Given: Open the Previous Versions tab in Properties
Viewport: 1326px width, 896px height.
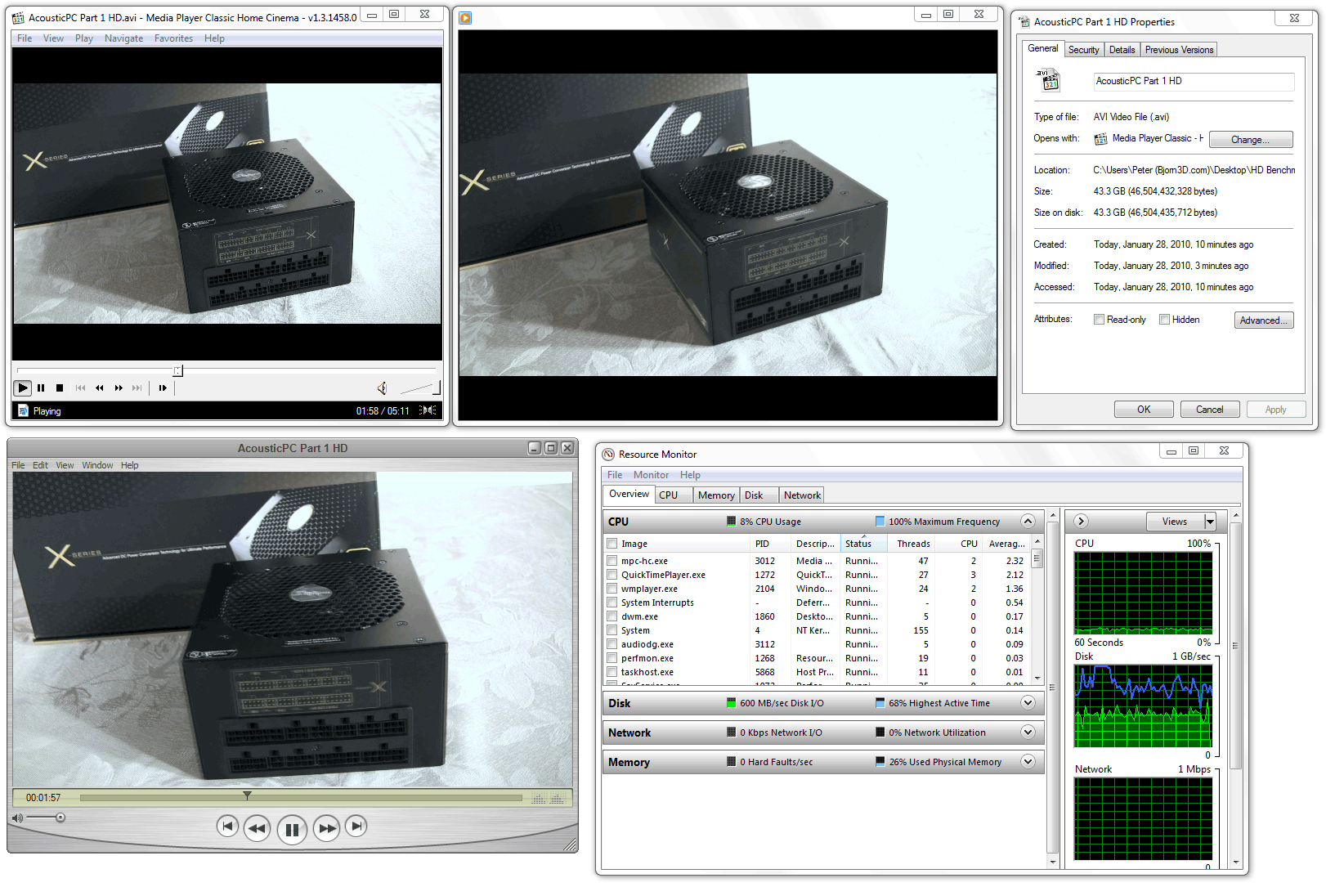Looking at the screenshot, I should [1179, 50].
